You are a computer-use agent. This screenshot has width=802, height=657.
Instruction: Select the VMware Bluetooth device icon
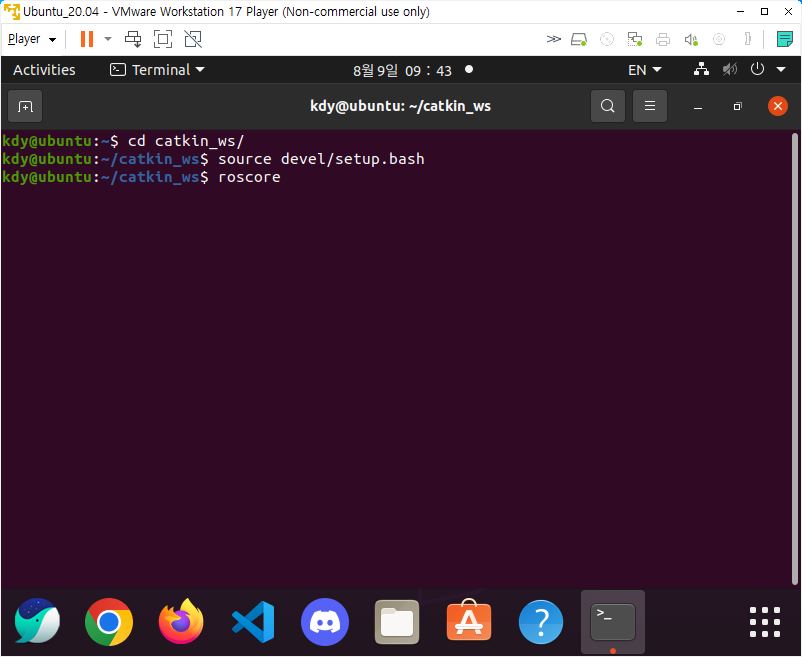(747, 39)
